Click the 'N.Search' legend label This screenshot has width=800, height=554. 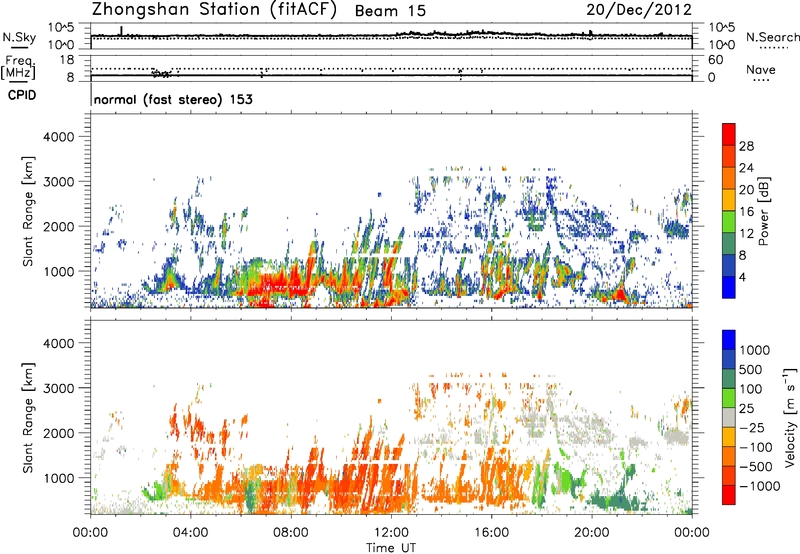[x=772, y=37]
